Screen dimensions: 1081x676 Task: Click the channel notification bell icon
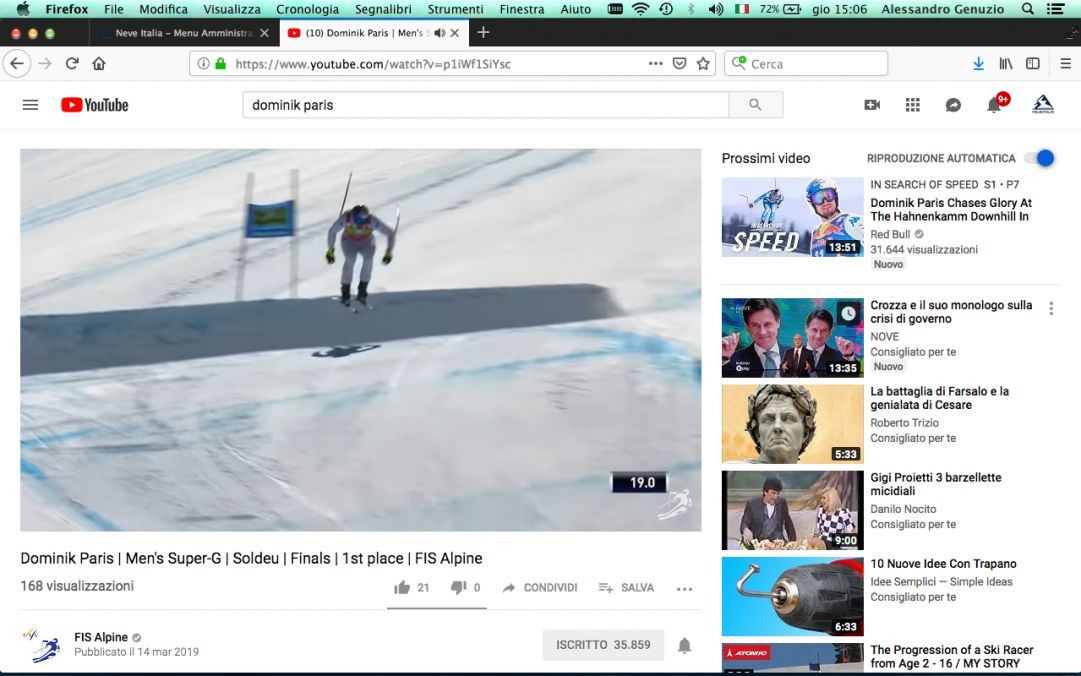pos(684,645)
